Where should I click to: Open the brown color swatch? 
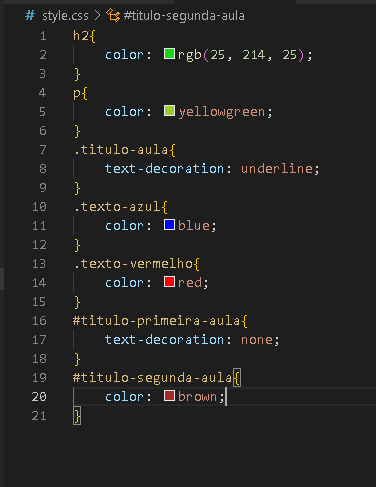click(169, 396)
